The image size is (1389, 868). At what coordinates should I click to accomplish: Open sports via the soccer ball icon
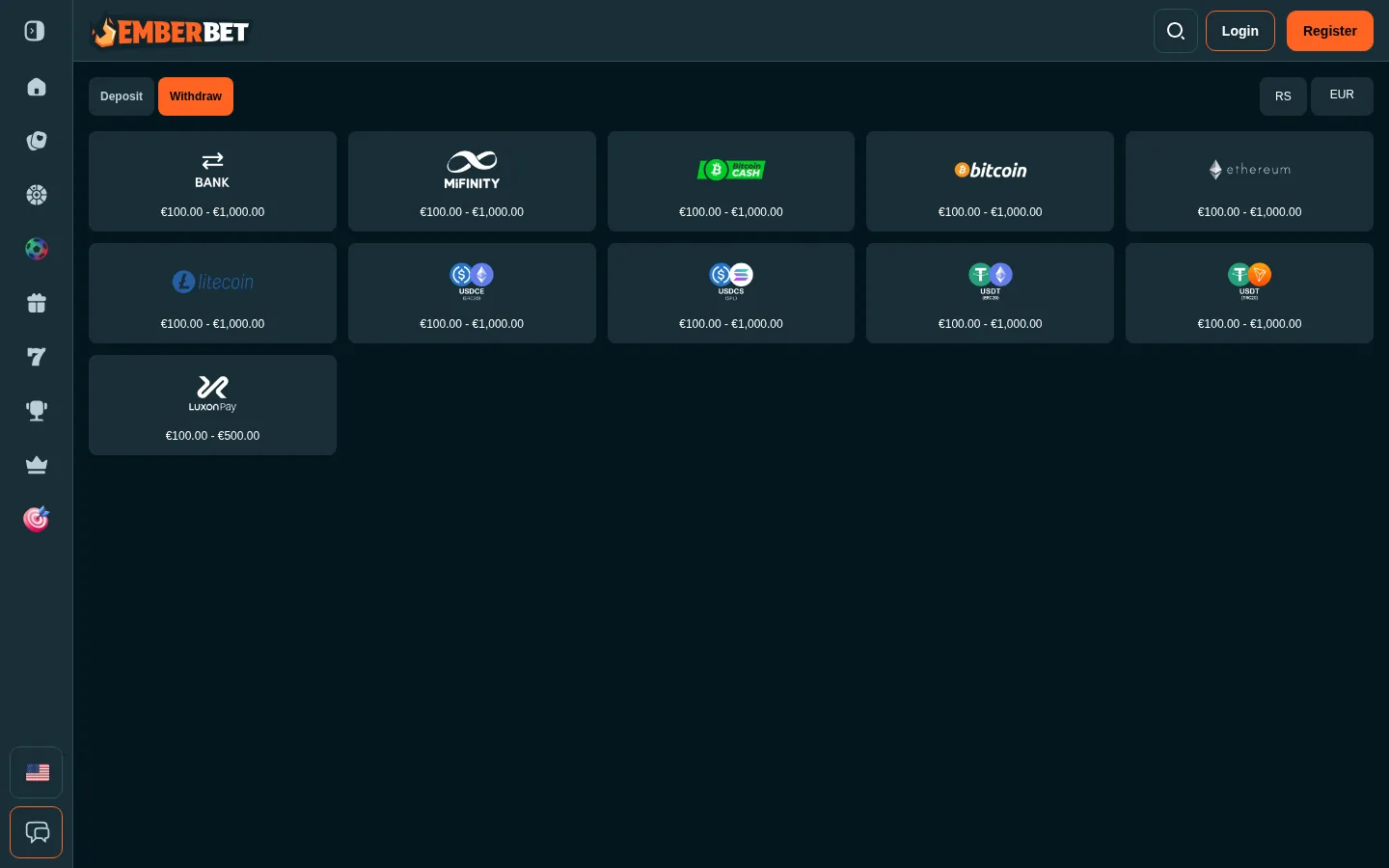pyautogui.click(x=37, y=249)
